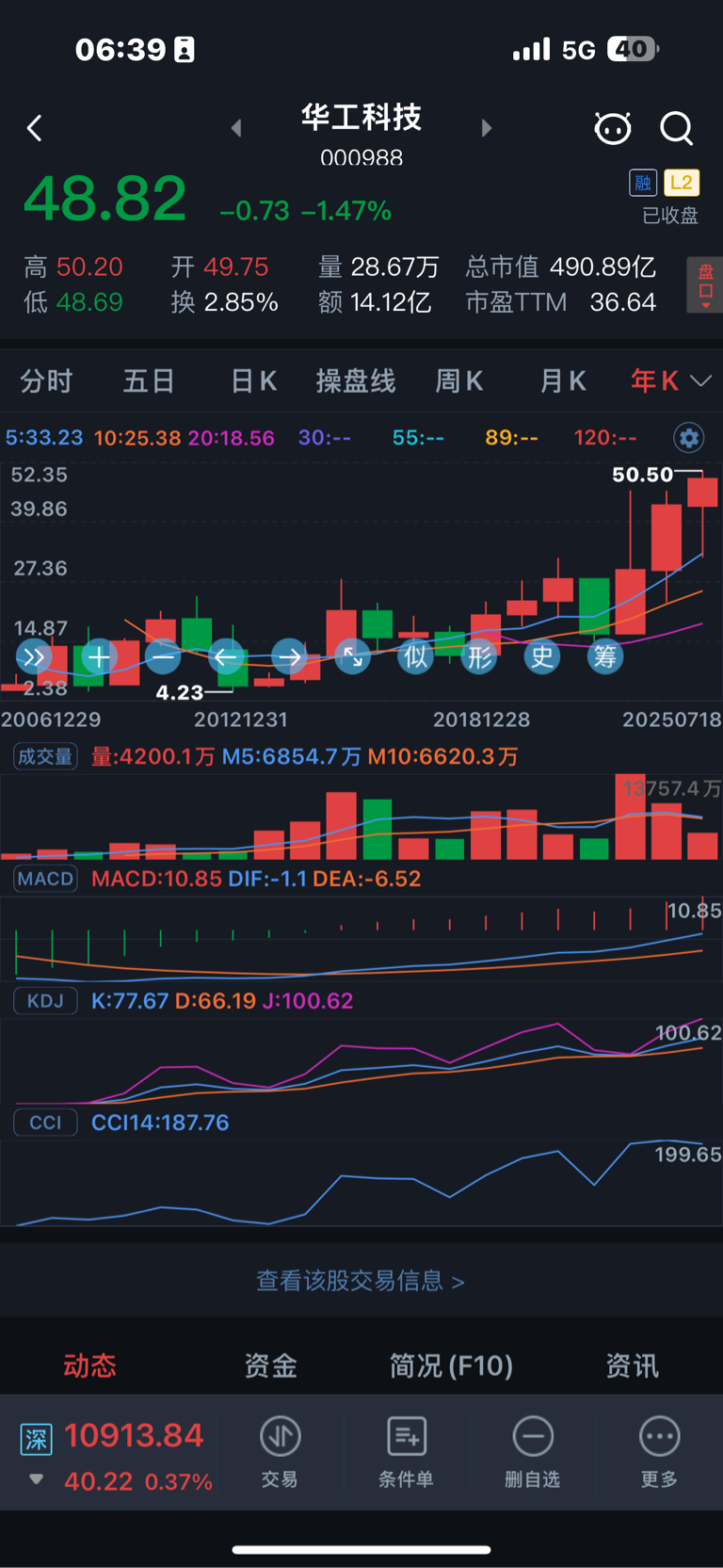
Task: Tap the latest volume bar at right
Action: click(702, 845)
